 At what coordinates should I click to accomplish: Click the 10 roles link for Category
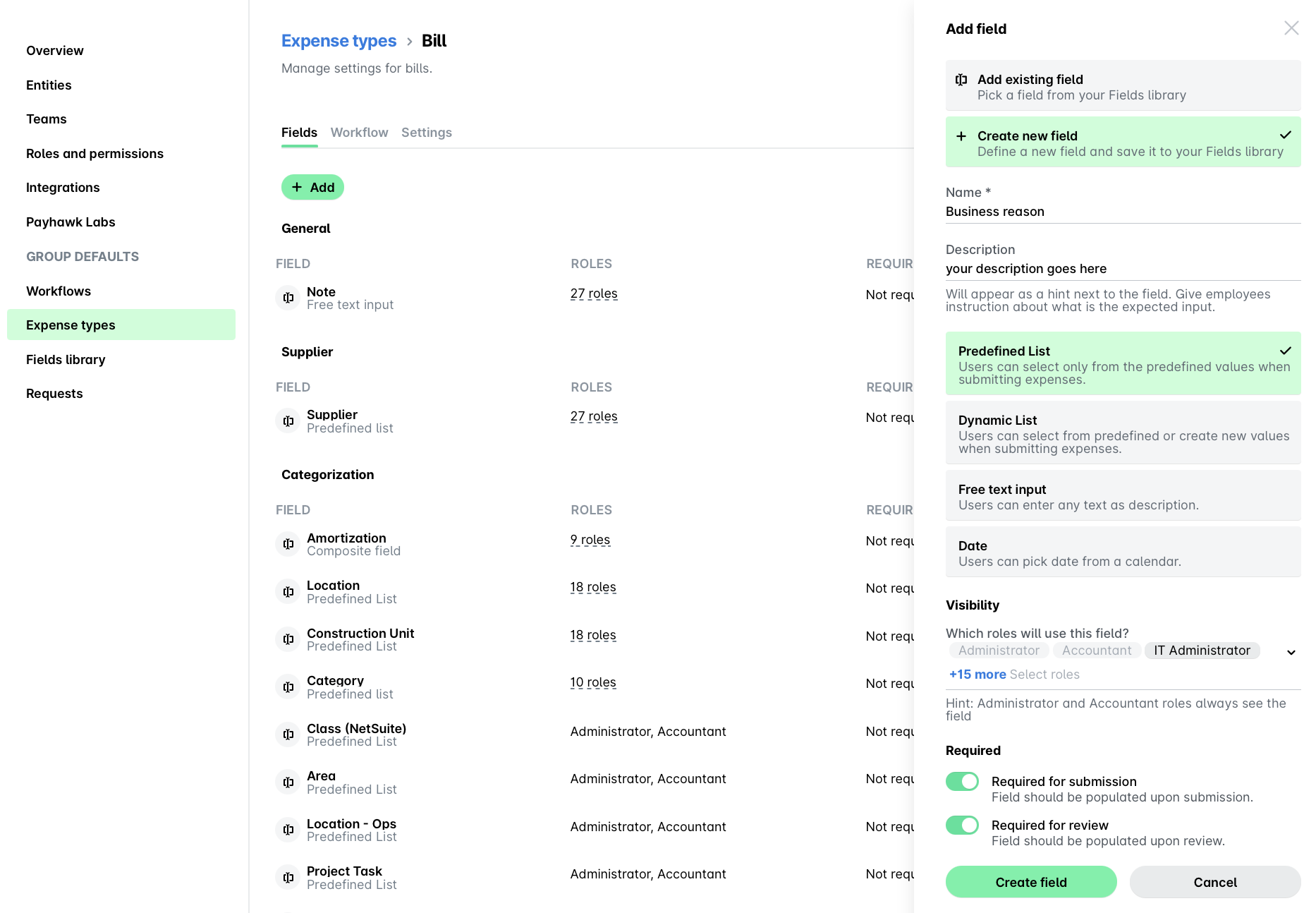593,682
